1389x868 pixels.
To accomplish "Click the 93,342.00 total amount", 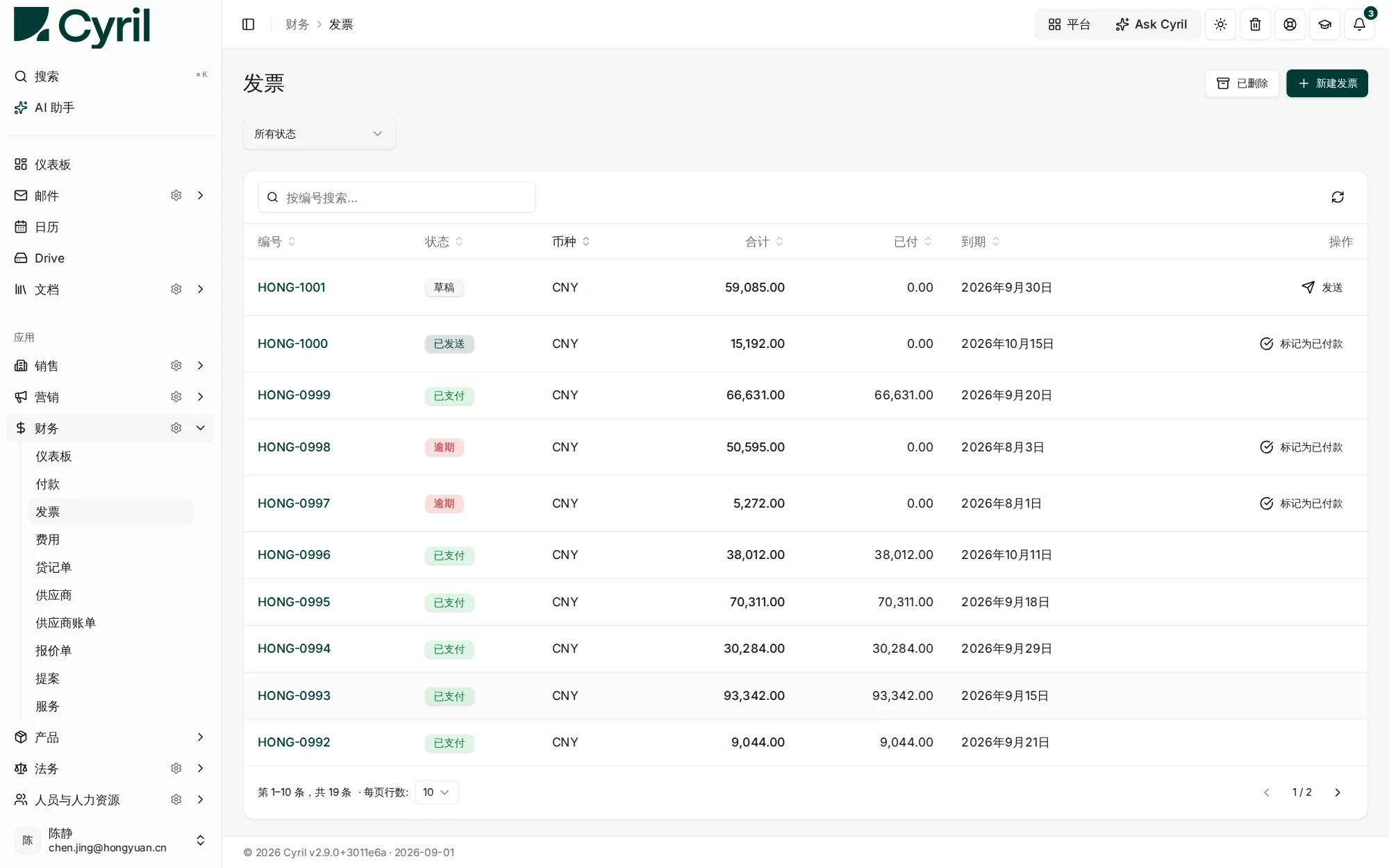I will (x=754, y=696).
